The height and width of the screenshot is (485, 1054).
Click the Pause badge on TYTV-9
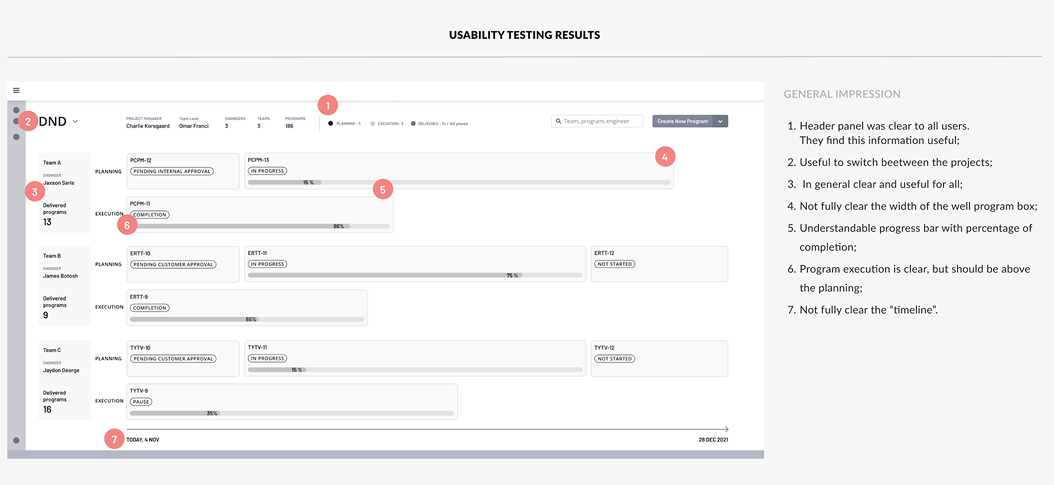[141, 402]
